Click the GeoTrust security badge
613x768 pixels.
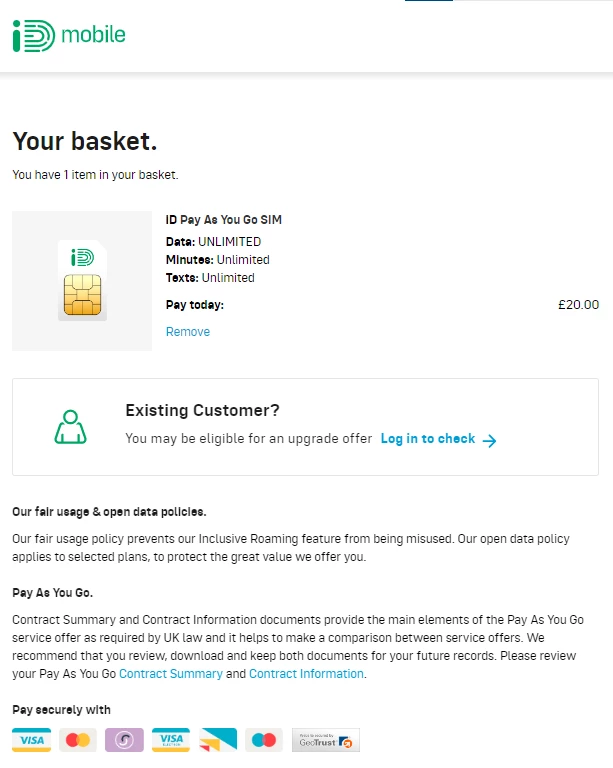[326, 740]
